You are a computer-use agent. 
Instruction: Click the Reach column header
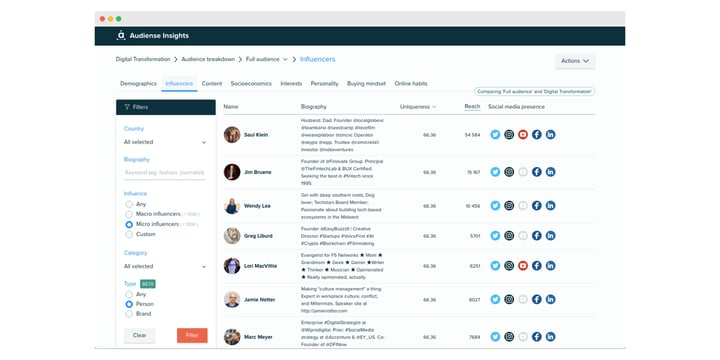click(472, 107)
